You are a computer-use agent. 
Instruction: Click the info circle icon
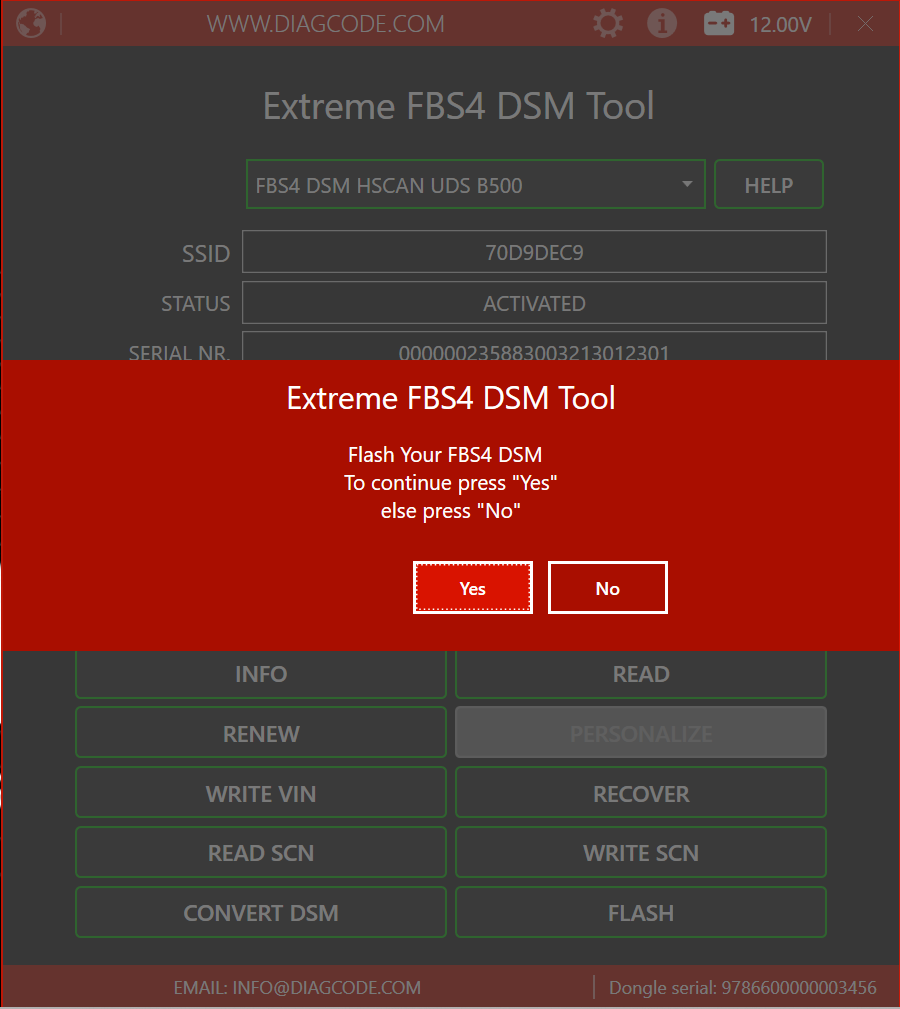pyautogui.click(x=662, y=23)
